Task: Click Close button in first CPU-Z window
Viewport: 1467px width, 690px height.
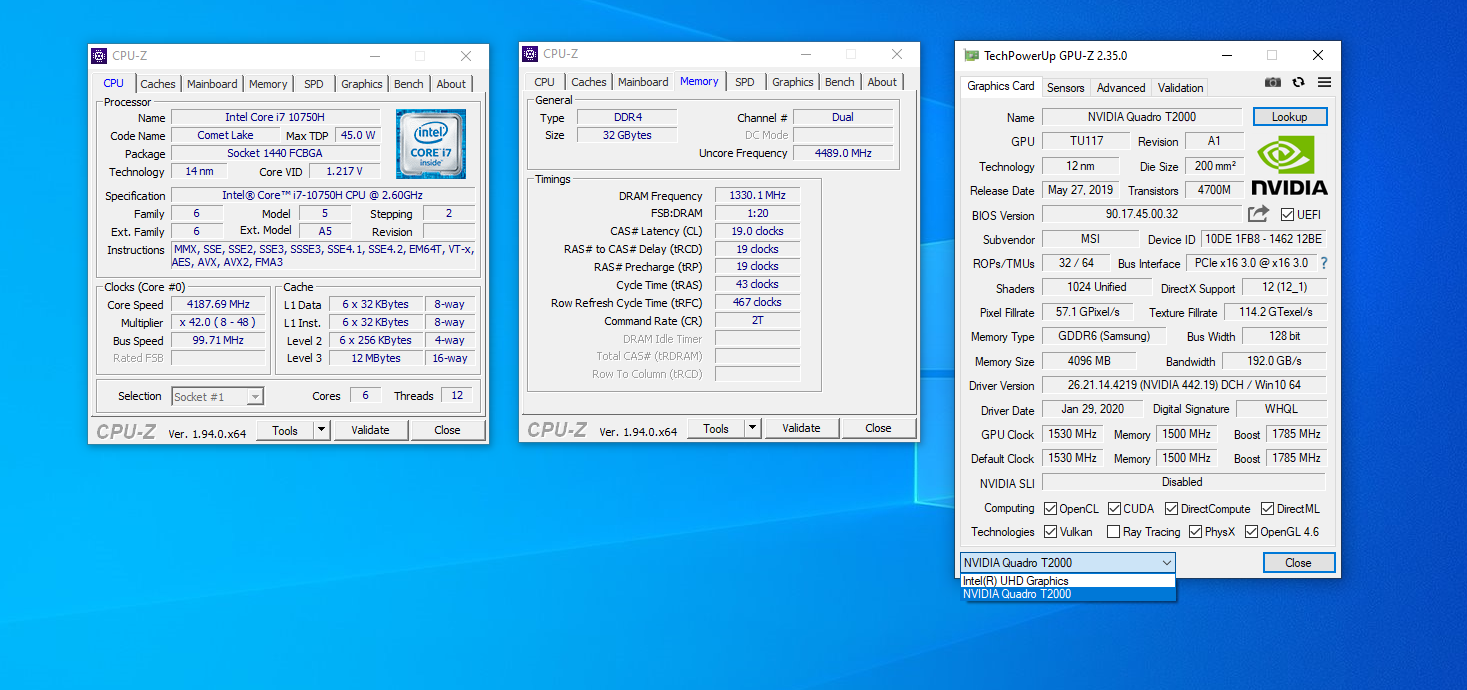Action: coord(447,430)
